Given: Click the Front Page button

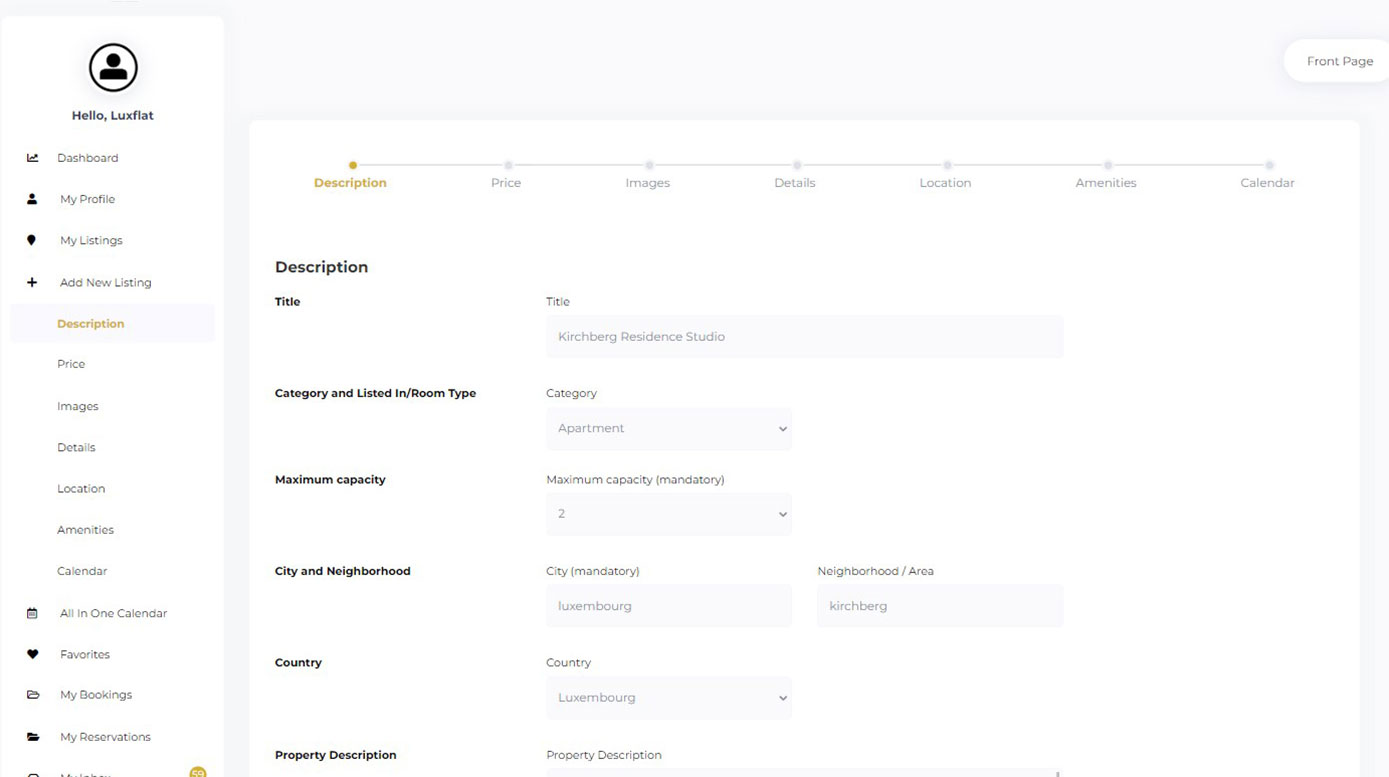Looking at the screenshot, I should [x=1339, y=61].
